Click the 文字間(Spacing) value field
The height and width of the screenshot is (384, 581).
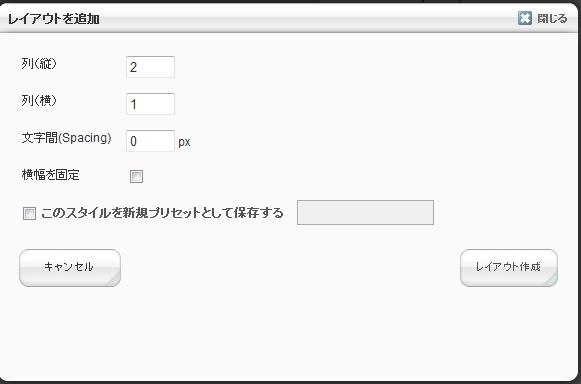[x=150, y=141]
